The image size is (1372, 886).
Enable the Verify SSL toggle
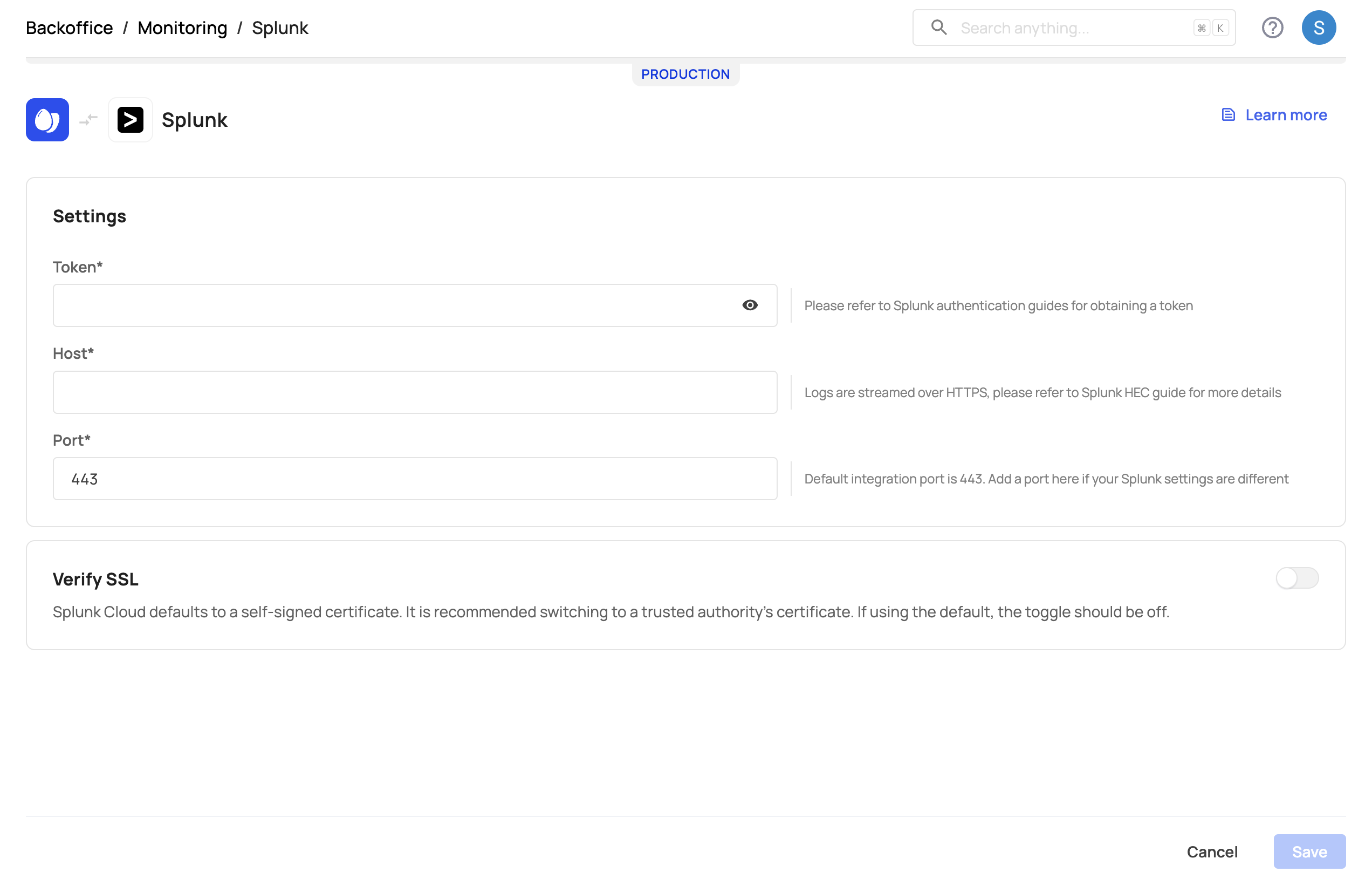1296,578
